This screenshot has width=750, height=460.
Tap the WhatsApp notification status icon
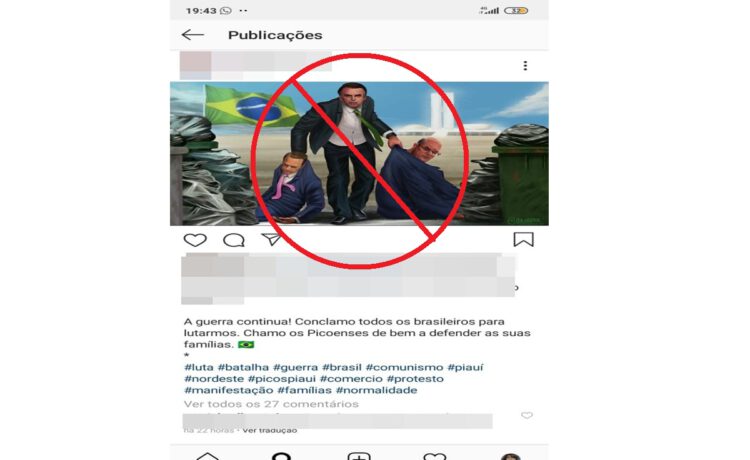click(x=225, y=11)
